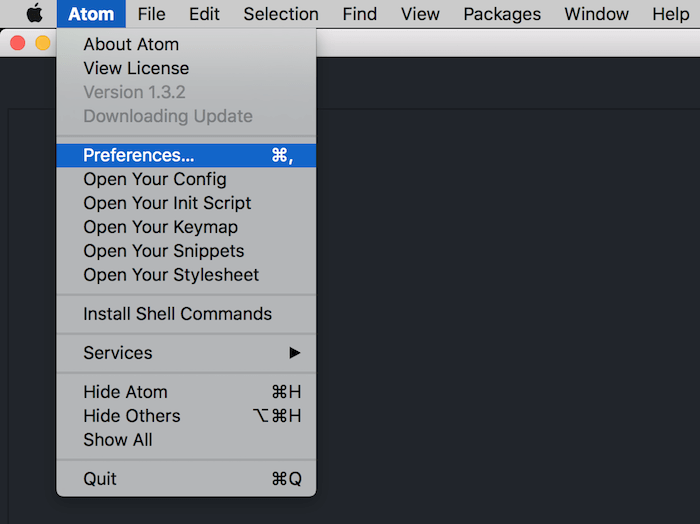Open the Apple menu icon
The height and width of the screenshot is (524, 700).
coord(34,14)
